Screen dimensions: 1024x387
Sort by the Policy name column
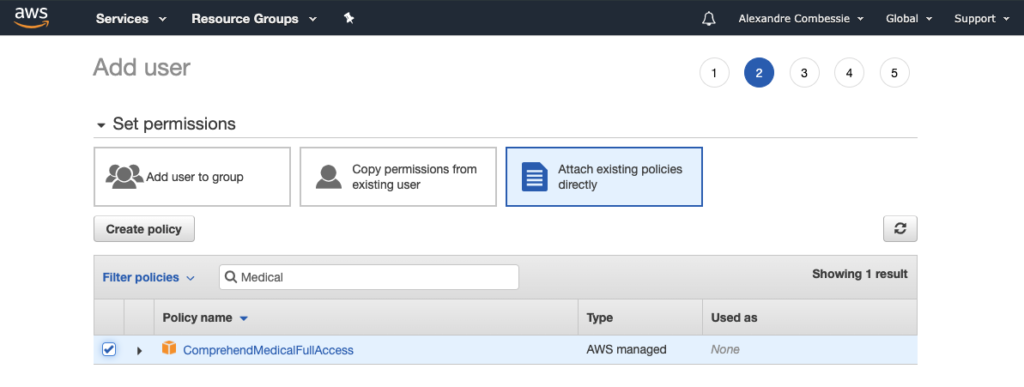(x=205, y=318)
